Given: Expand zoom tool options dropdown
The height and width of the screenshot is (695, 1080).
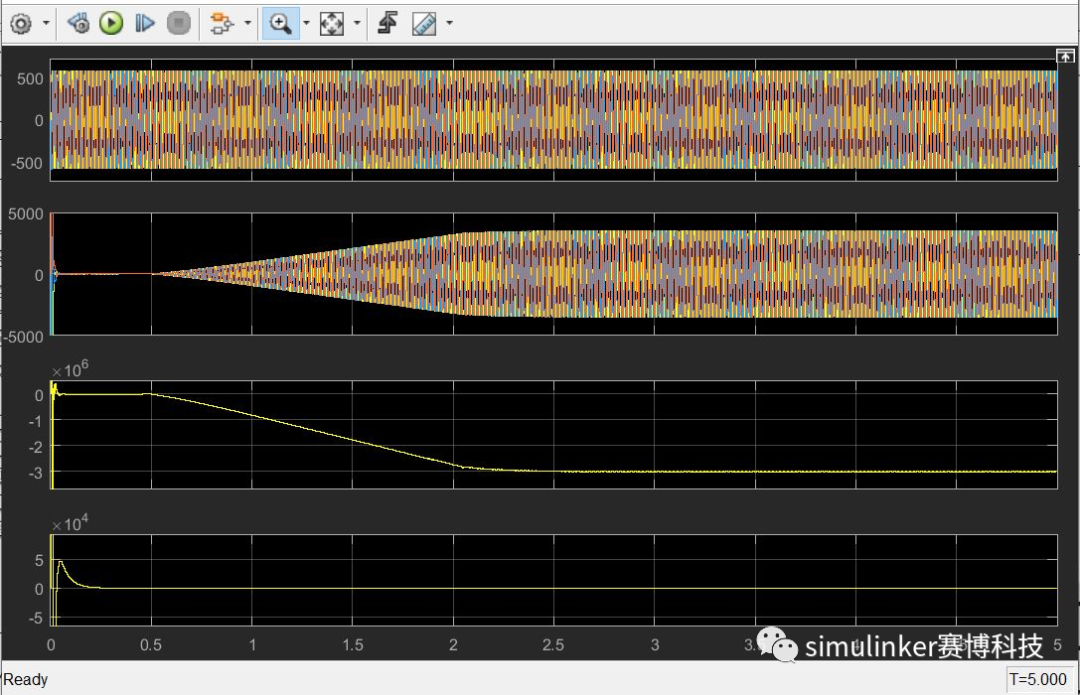Looking at the screenshot, I should (x=307, y=23).
